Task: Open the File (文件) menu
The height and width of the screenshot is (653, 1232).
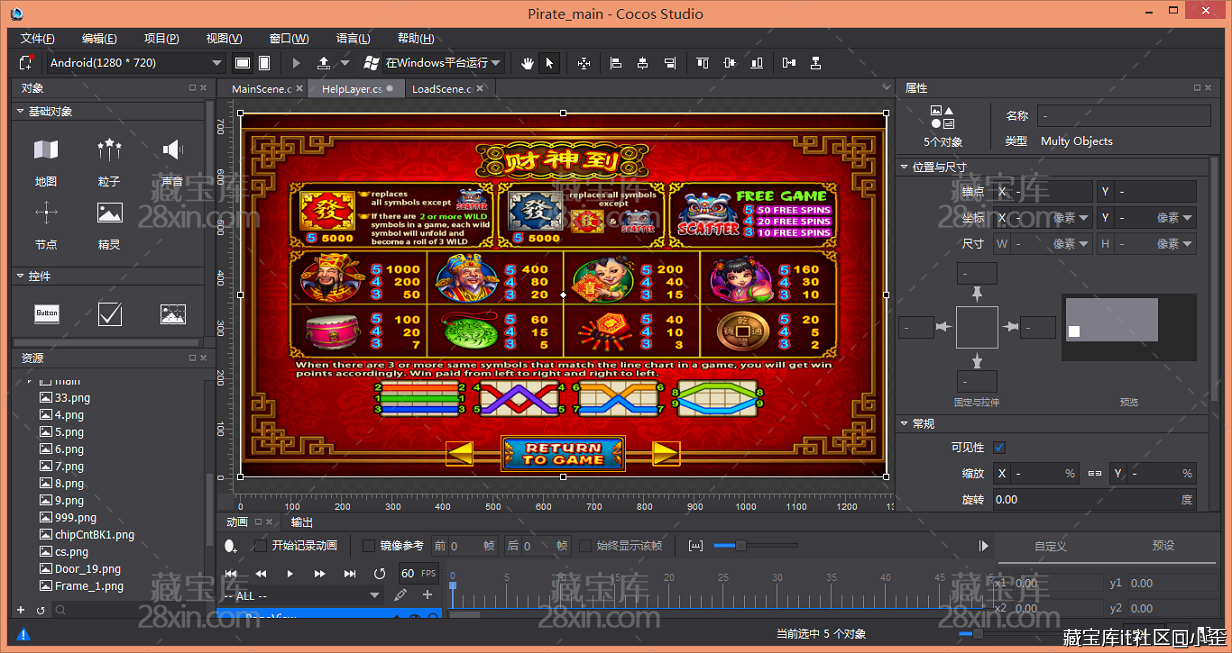Action: click(x=38, y=38)
